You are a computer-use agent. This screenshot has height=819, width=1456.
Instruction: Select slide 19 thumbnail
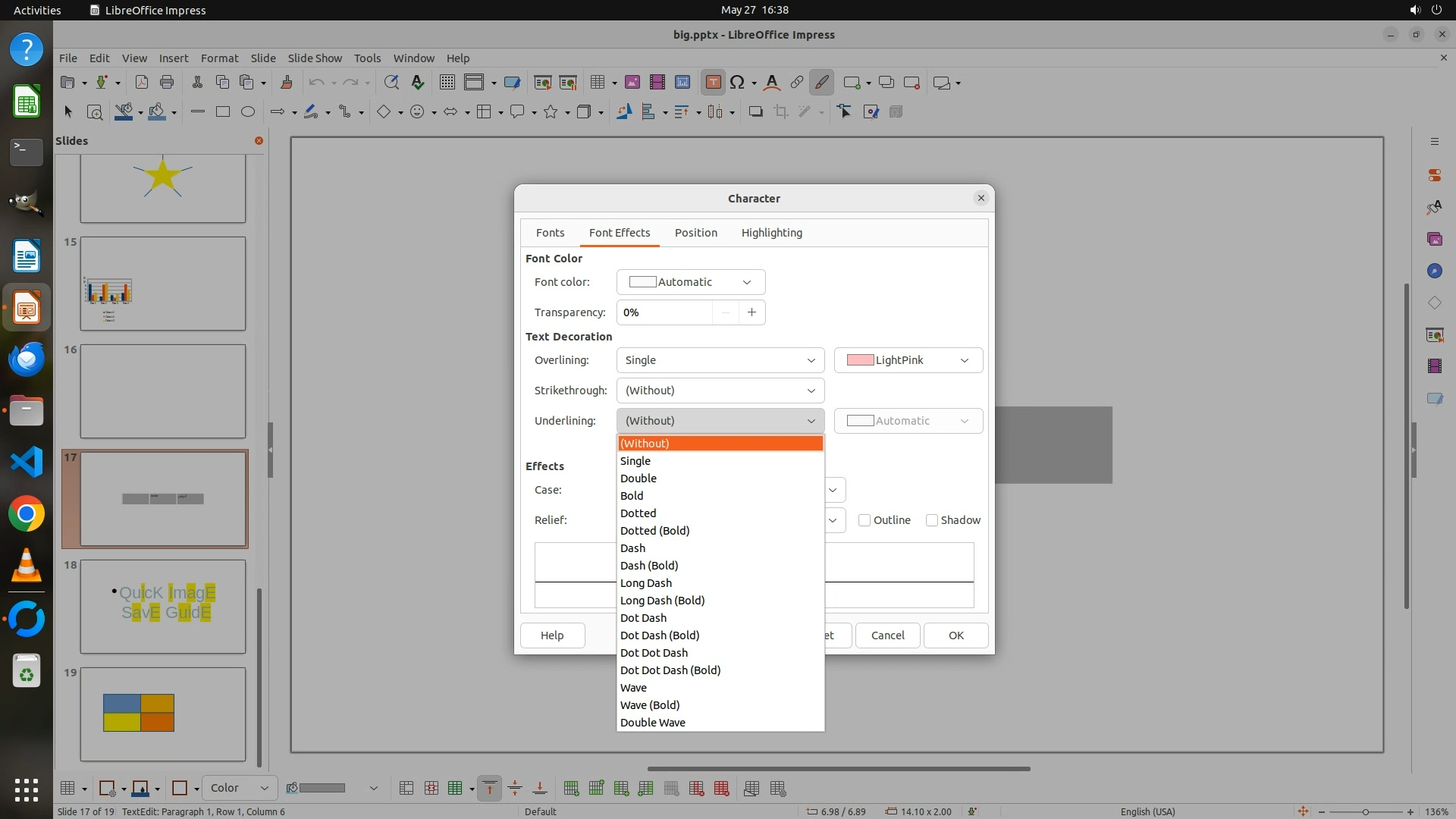pos(163,714)
